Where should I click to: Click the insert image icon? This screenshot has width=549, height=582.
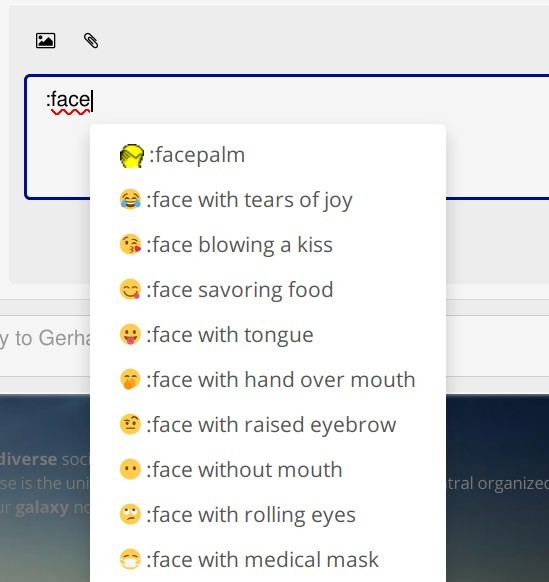coord(46,40)
